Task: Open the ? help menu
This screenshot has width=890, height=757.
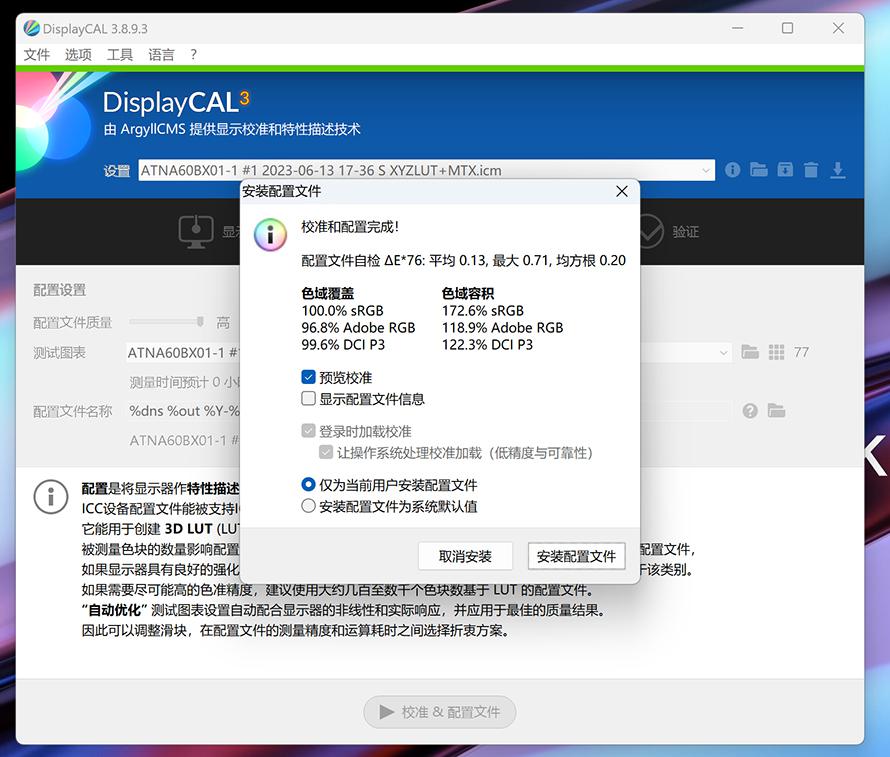Action: [194, 54]
